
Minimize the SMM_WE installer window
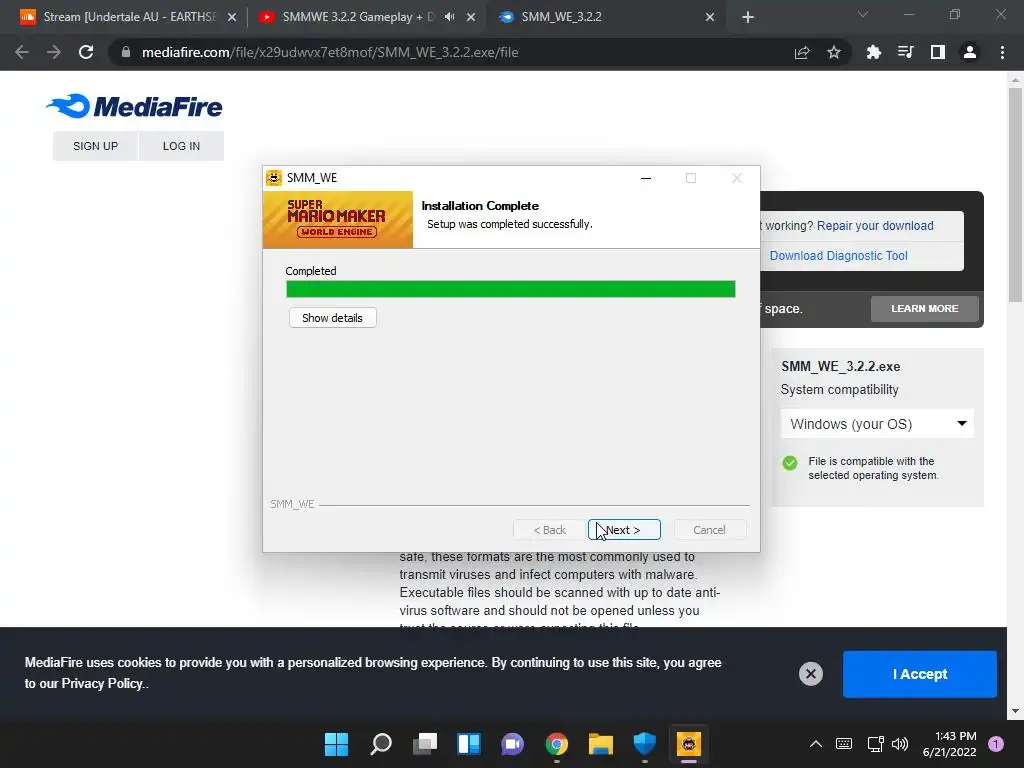click(646, 178)
